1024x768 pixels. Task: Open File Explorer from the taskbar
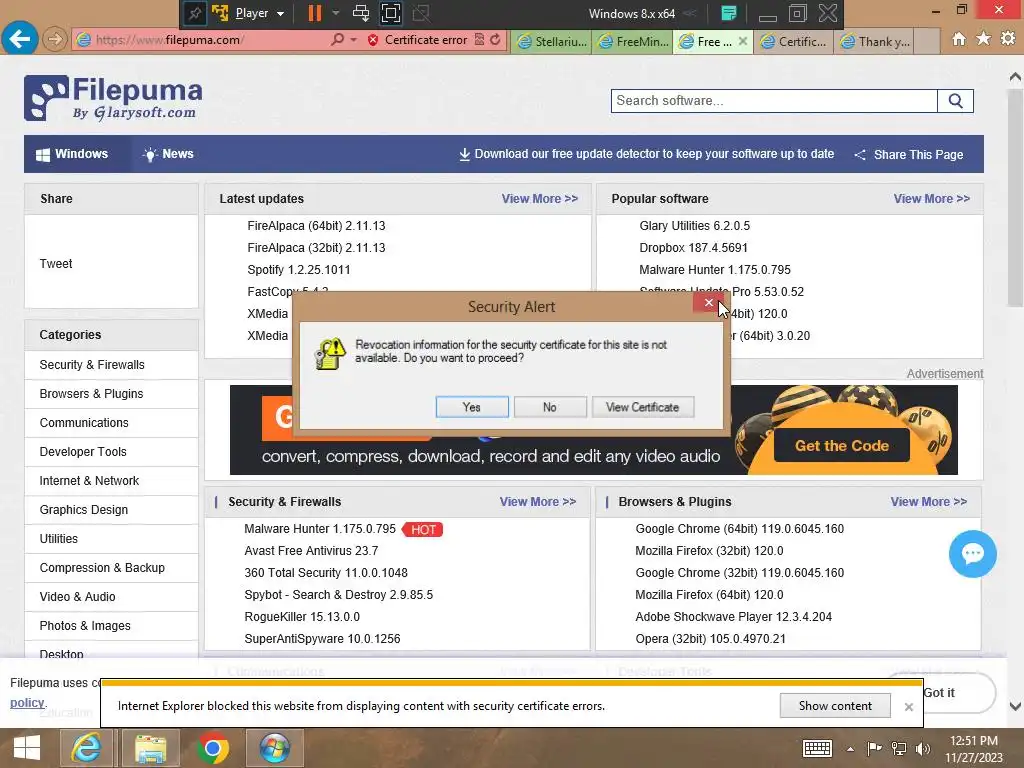(151, 748)
